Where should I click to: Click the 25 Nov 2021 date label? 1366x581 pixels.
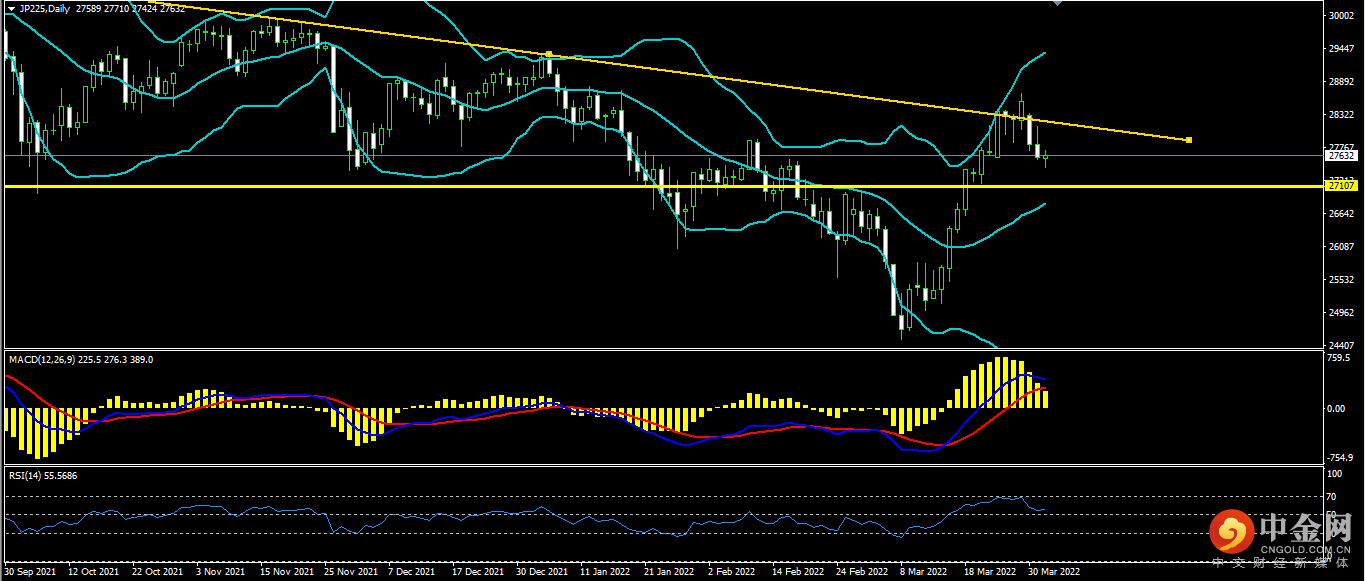tap(350, 573)
